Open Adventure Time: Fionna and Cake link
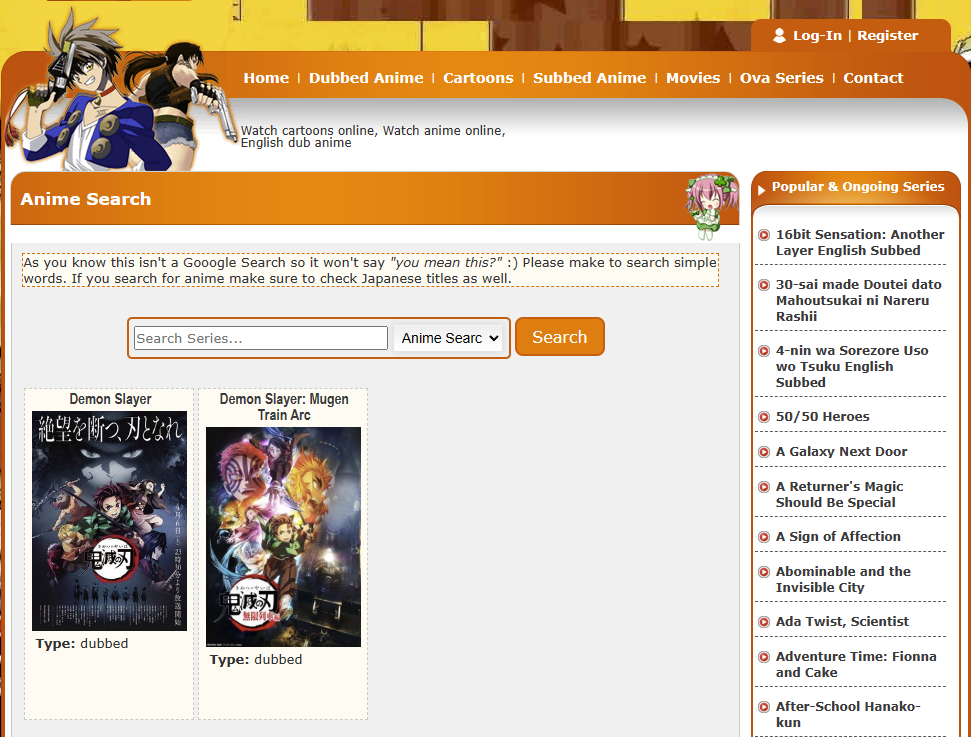The image size is (971, 737). point(856,664)
